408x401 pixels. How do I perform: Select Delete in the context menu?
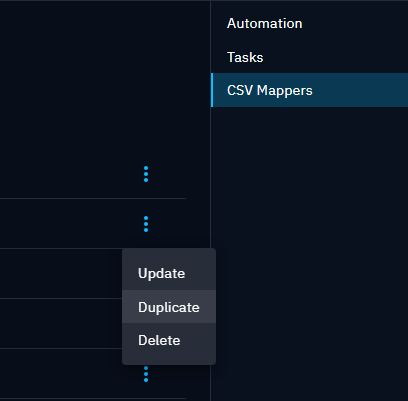click(x=169, y=340)
